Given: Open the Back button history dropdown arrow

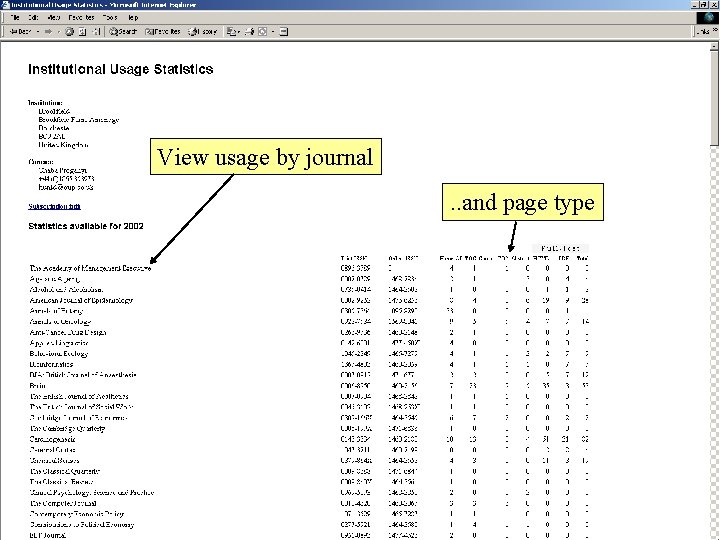Looking at the screenshot, I should point(38,32).
